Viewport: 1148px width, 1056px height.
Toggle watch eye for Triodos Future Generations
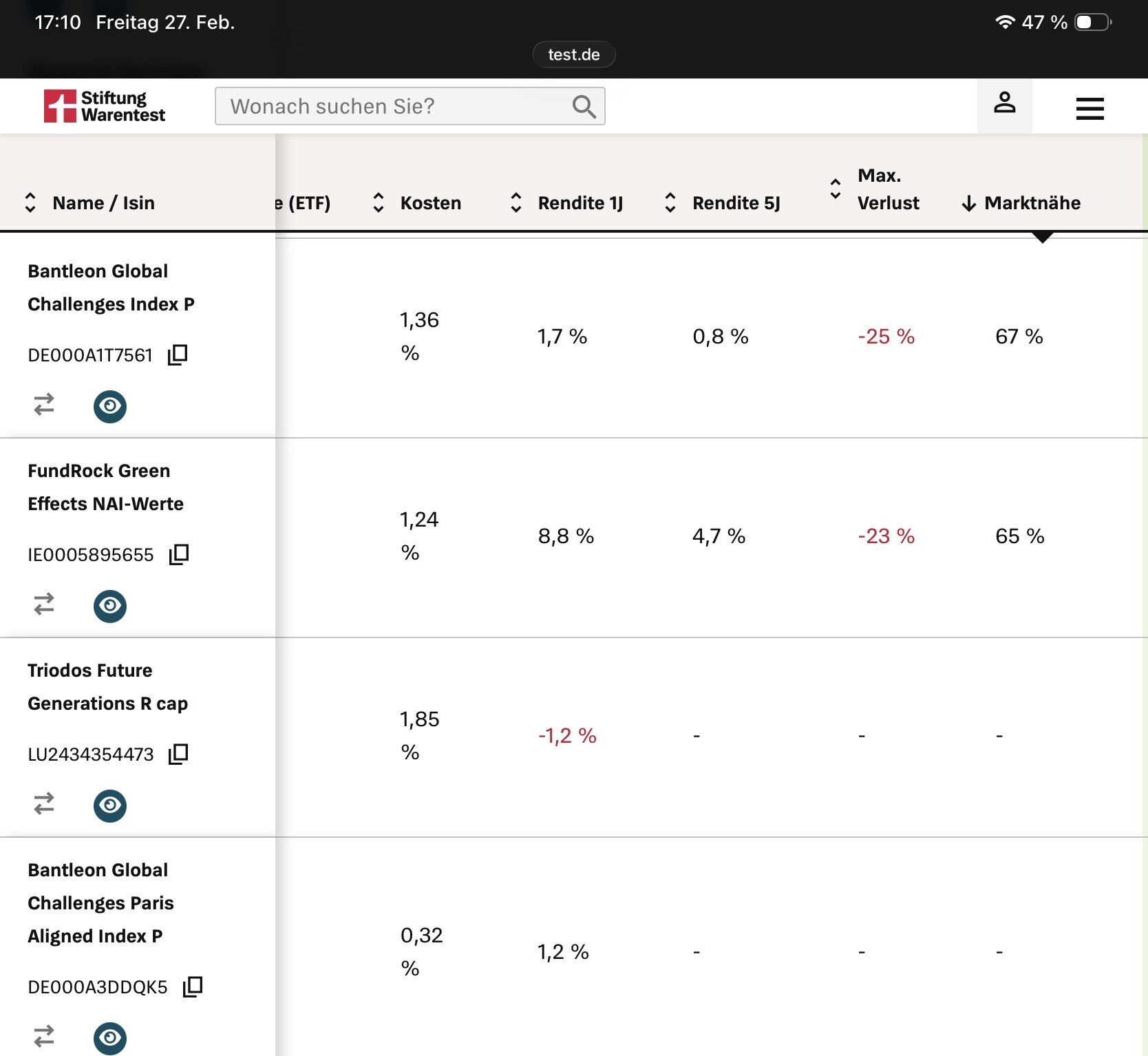click(110, 805)
